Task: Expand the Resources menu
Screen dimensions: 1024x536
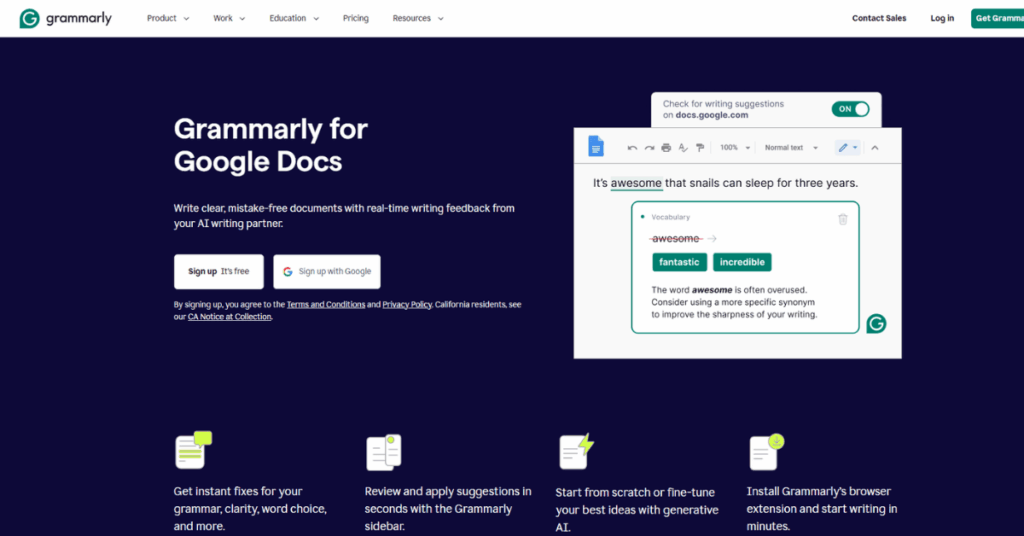Action: [418, 18]
